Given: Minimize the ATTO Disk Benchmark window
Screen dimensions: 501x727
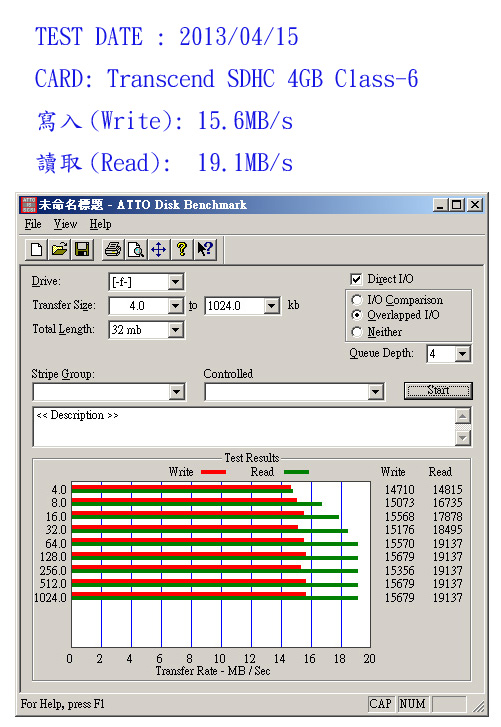Looking at the screenshot, I should click(x=440, y=204).
